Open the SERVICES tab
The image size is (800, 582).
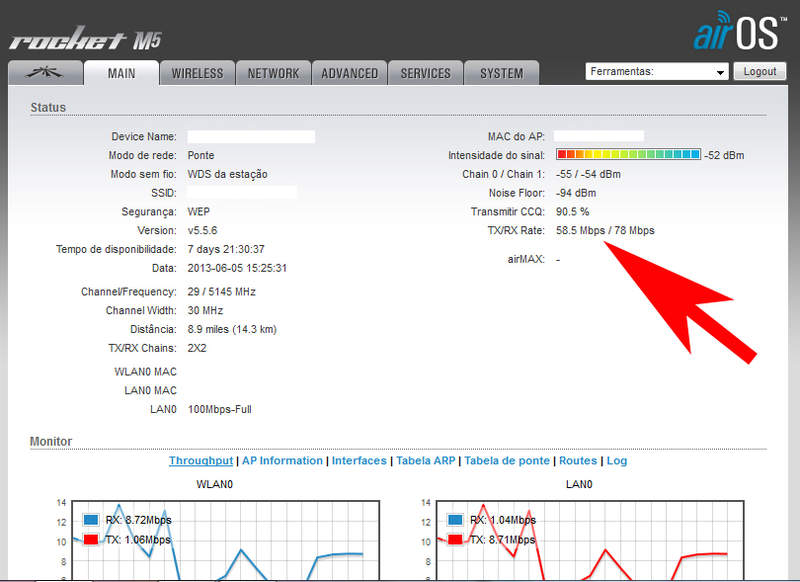click(426, 73)
